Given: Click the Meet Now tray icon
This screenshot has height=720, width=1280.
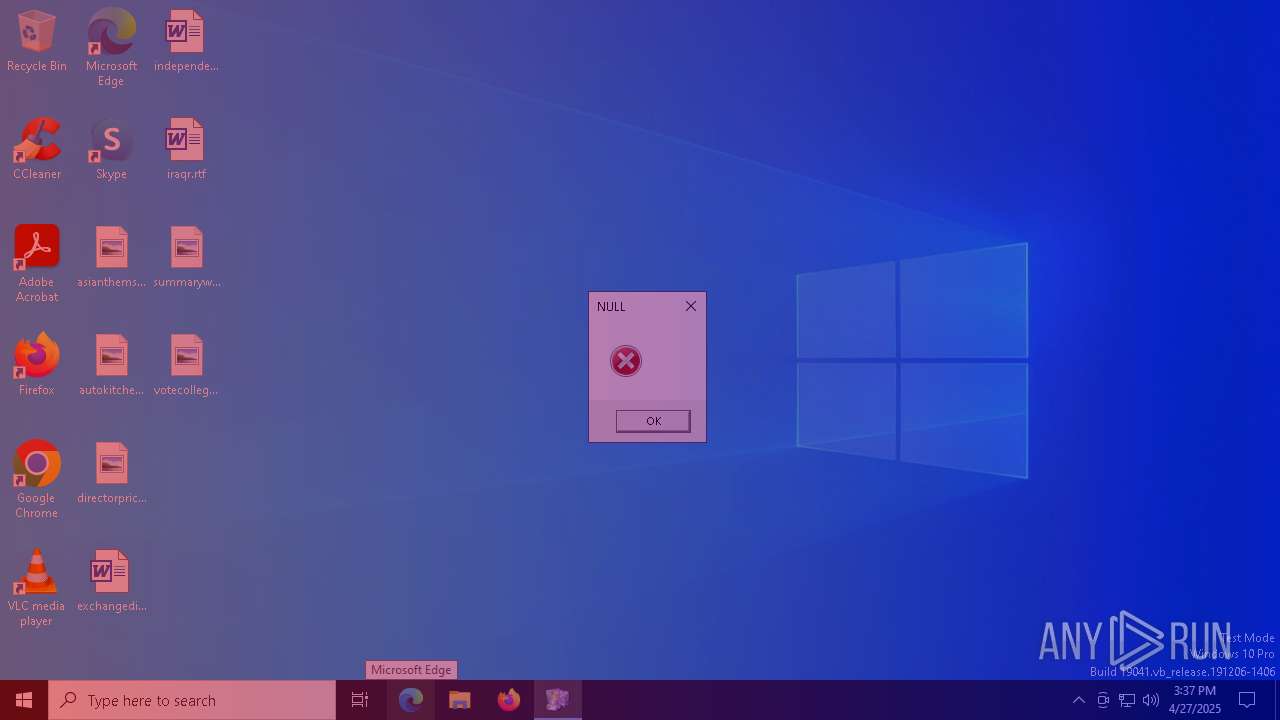Looking at the screenshot, I should (1103, 700).
